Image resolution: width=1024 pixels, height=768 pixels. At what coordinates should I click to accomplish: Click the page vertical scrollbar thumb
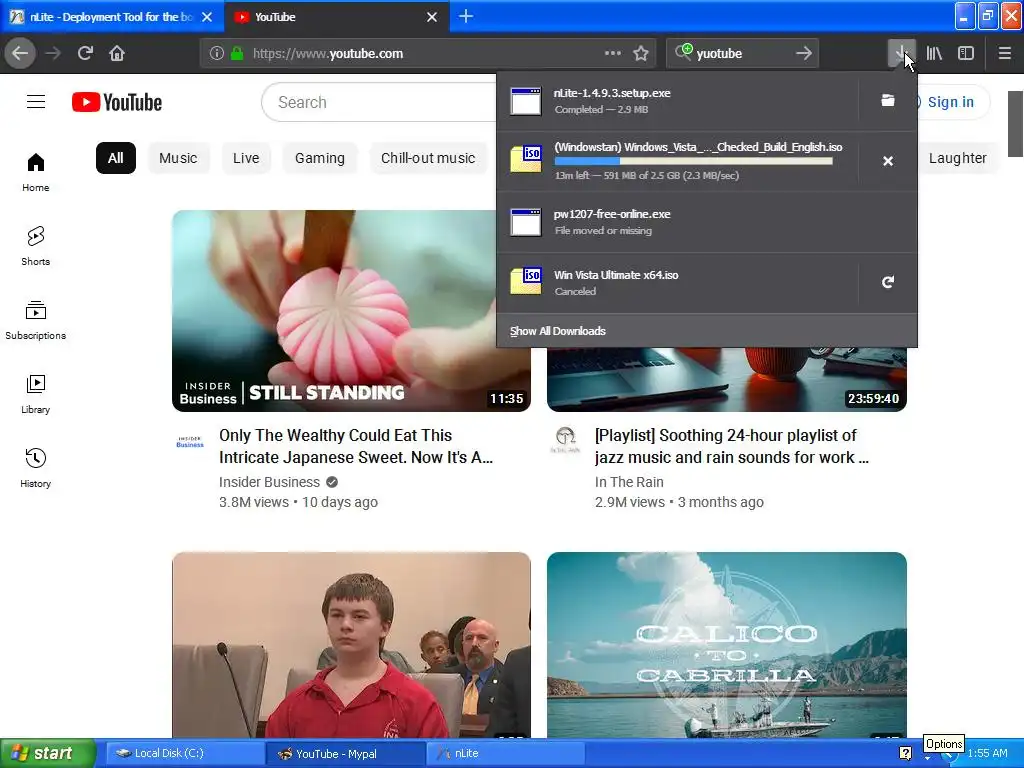coord(1016,124)
